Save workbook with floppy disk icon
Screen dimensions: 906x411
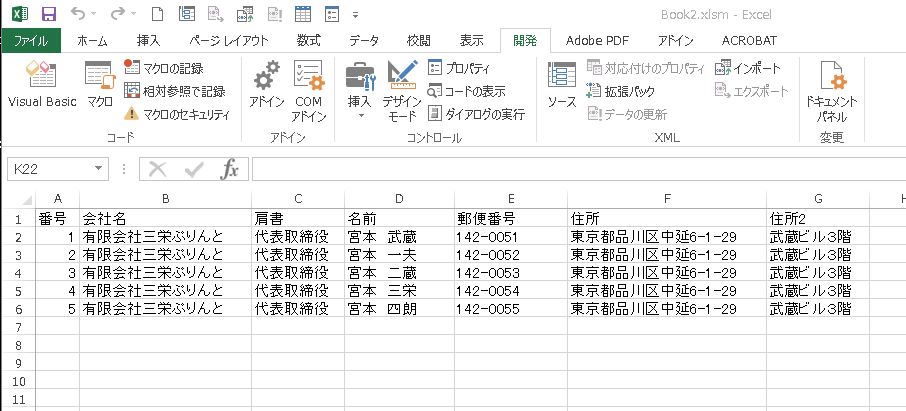coord(49,13)
